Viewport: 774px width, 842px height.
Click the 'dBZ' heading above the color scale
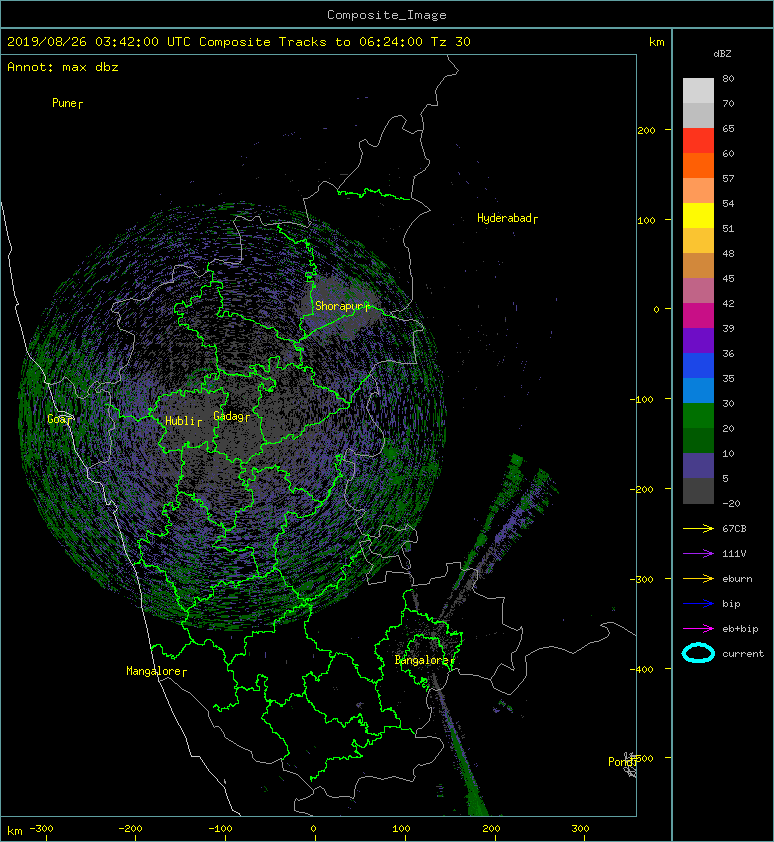click(722, 54)
